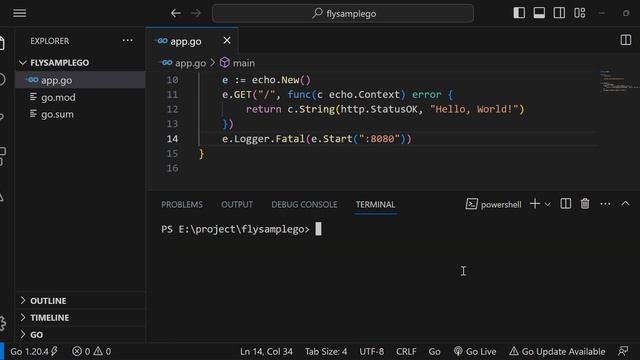Open the feedback icon in the status bar

623,351
